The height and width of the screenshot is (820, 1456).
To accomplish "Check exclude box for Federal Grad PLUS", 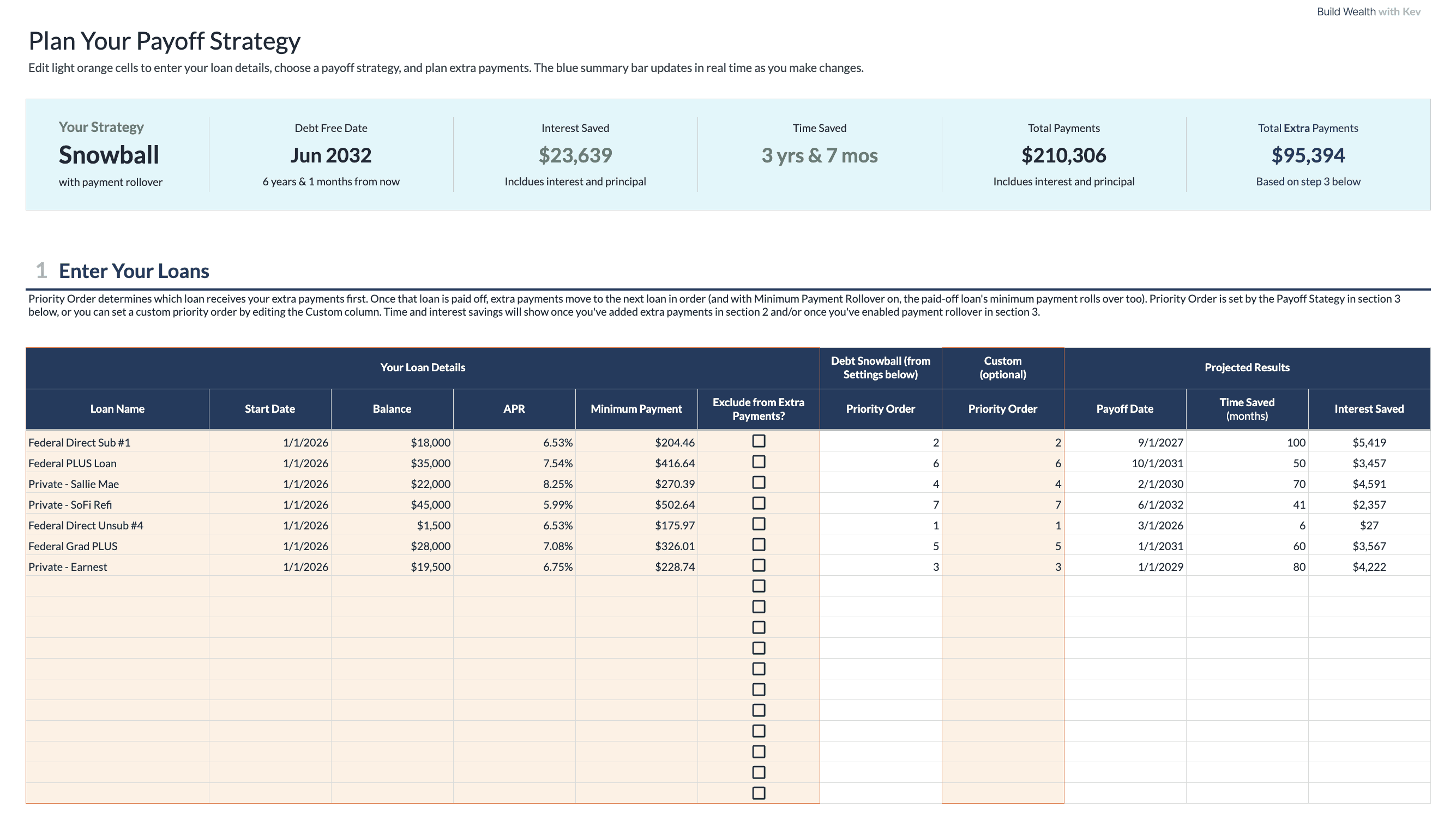I will [x=759, y=545].
